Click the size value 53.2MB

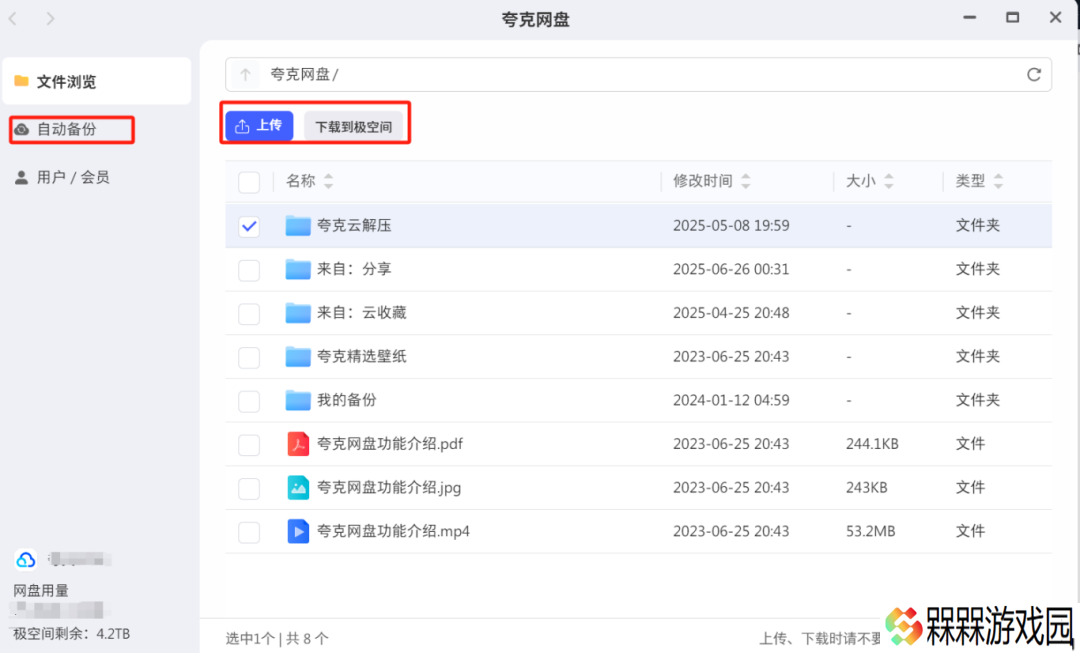[871, 531]
